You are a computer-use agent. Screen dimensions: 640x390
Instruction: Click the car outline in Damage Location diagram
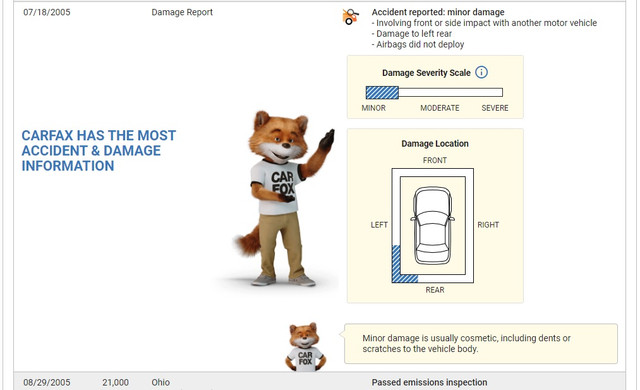coord(433,226)
